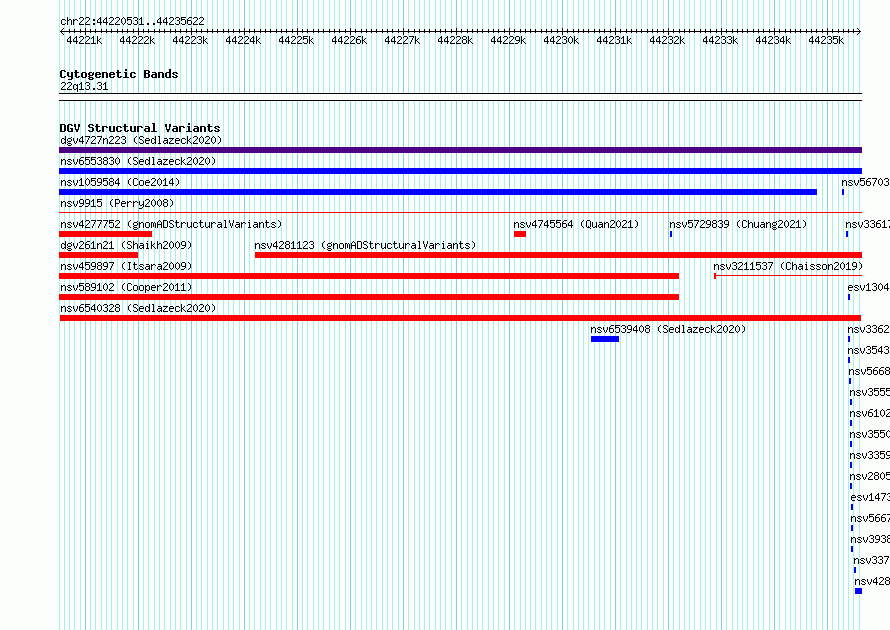
Task: Open the nsv9915 (Perry2008) label
Action: (x=117, y=203)
